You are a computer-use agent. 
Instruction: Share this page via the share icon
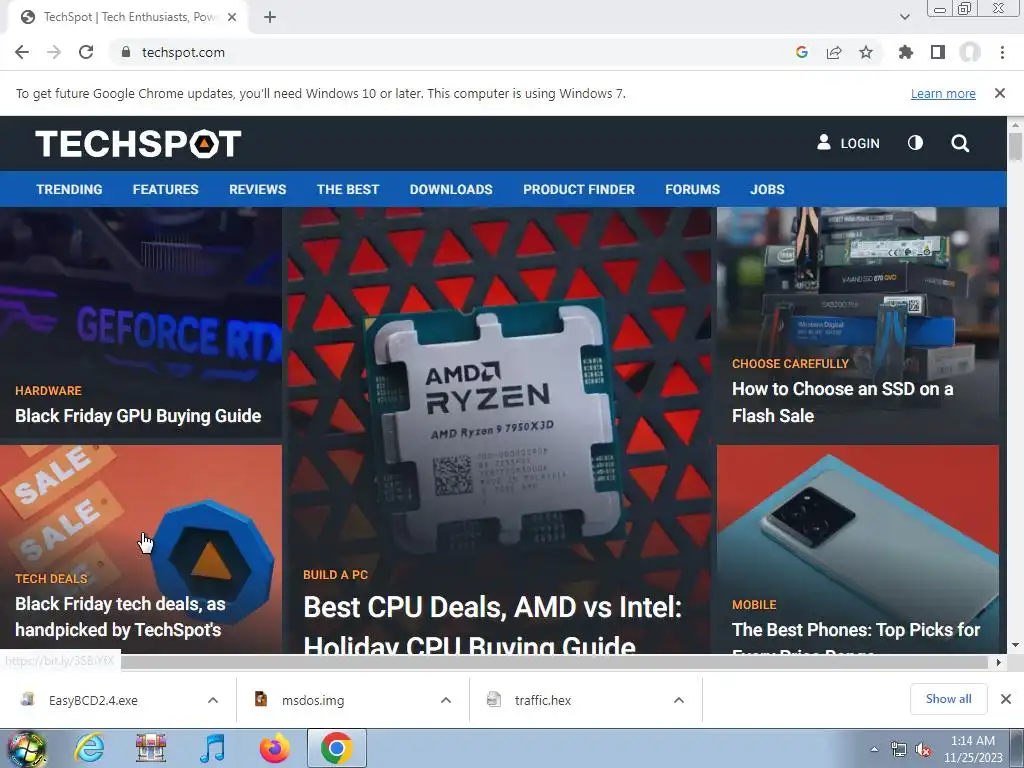[x=834, y=52]
